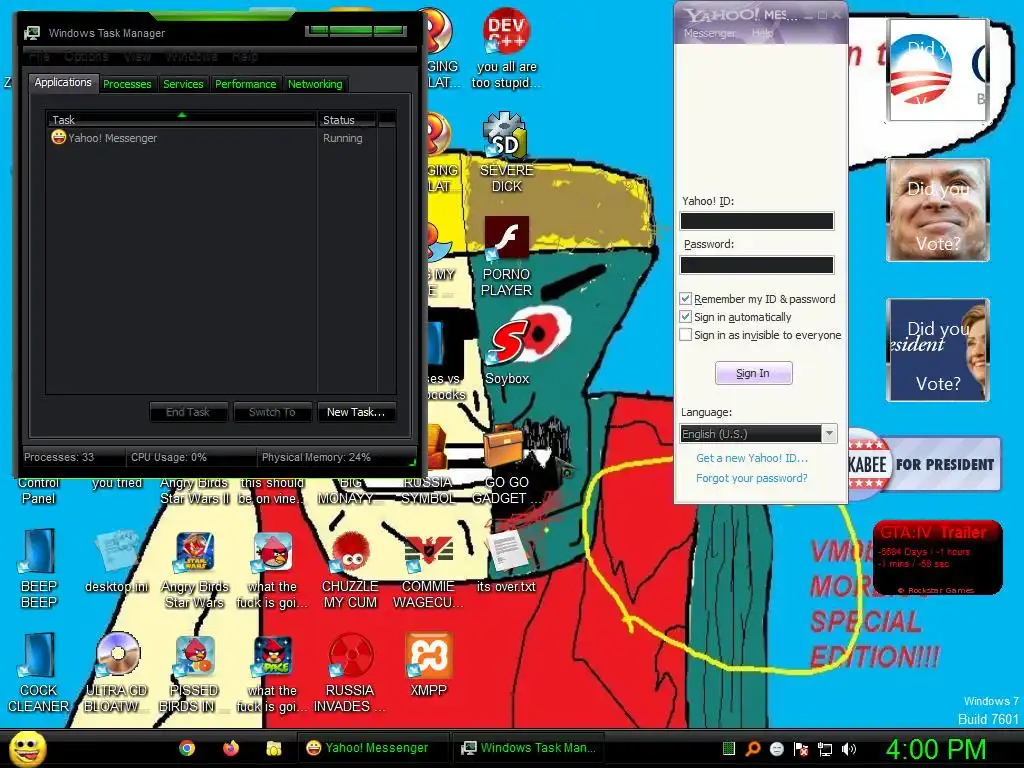This screenshot has width=1024, height=768.
Task: Click the green Task Manager tray icon
Action: click(x=729, y=749)
